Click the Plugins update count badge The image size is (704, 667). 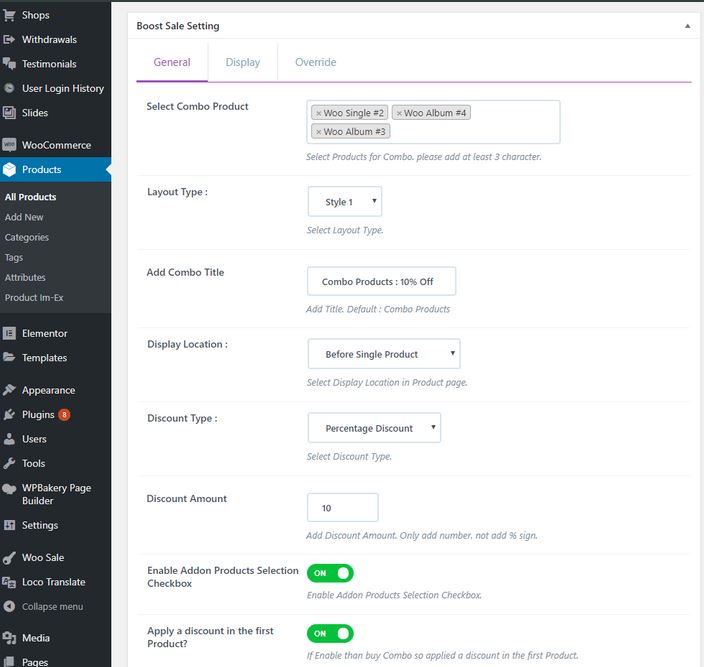click(64, 415)
